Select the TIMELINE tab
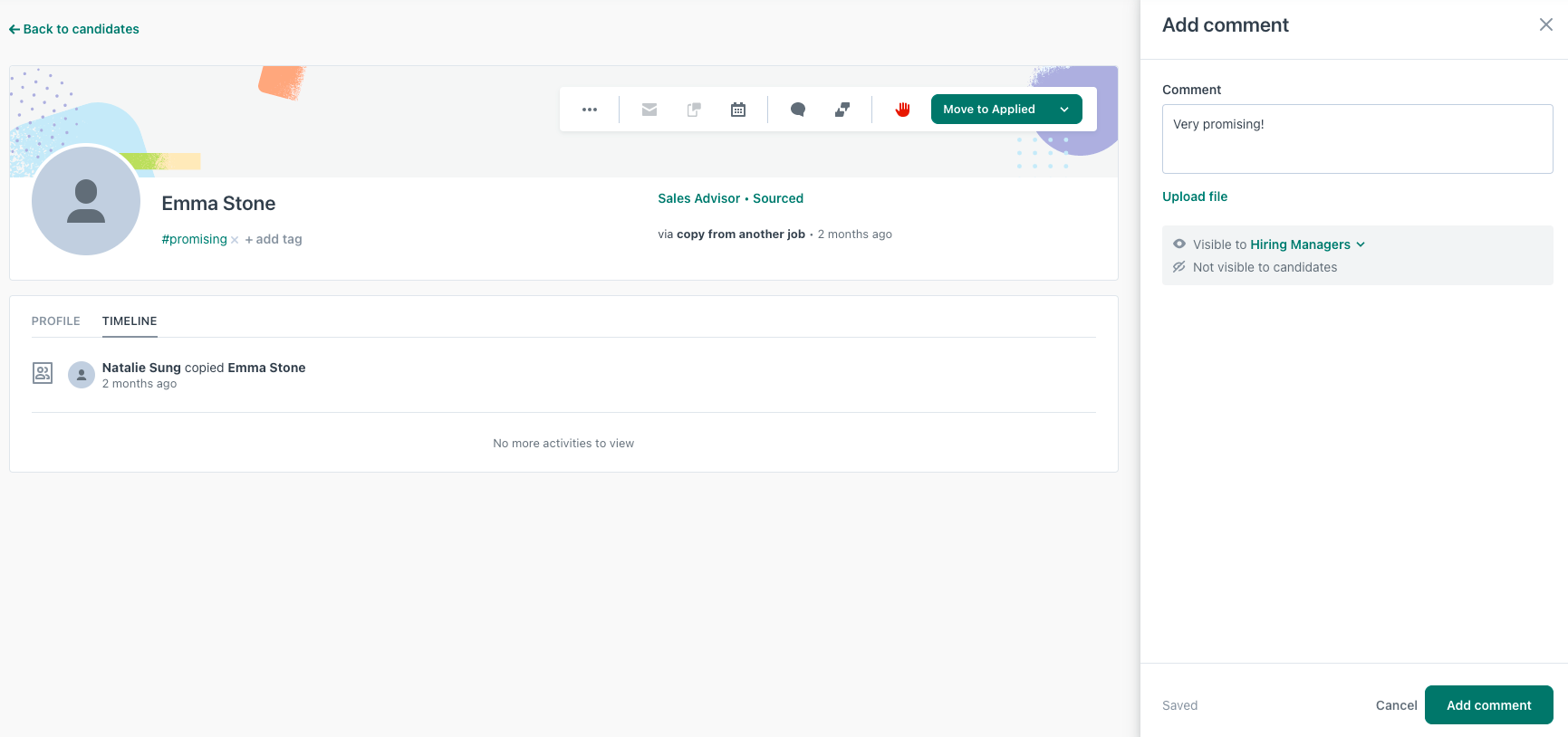1568x737 pixels. tap(130, 321)
